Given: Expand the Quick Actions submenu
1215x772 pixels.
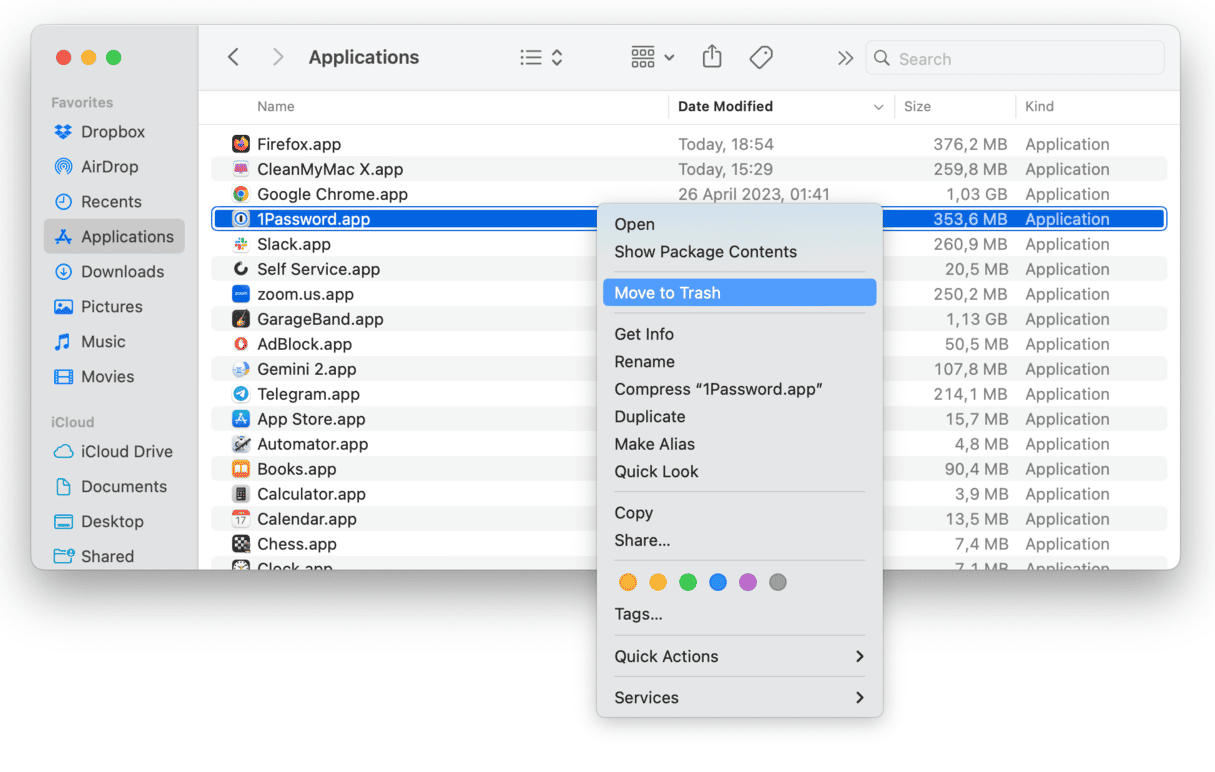Looking at the screenshot, I should click(x=739, y=657).
